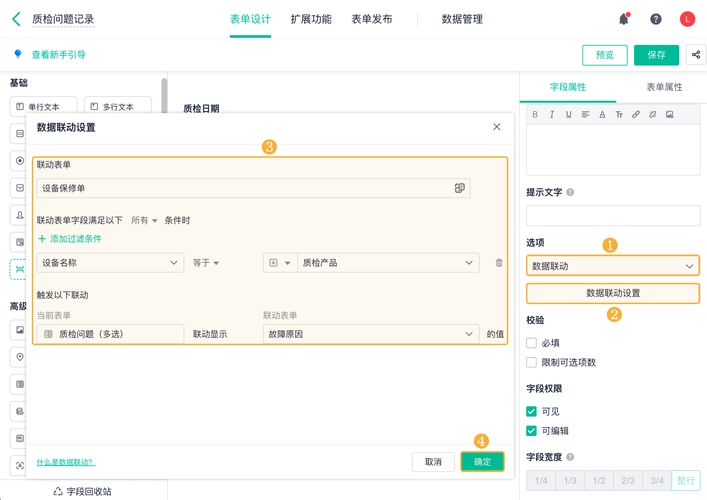Viewport: 707px width, 500px height.
Task: Change font color in rich text toolbar
Action: [602, 115]
